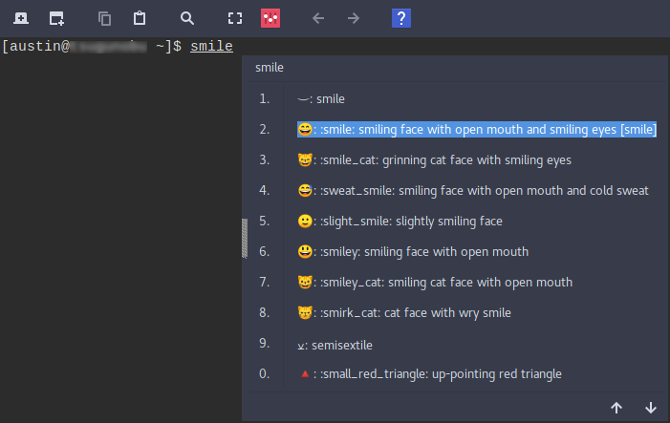The width and height of the screenshot is (670, 423).
Task: Select :slight_smile: slightly smiling face
Action: [400, 221]
